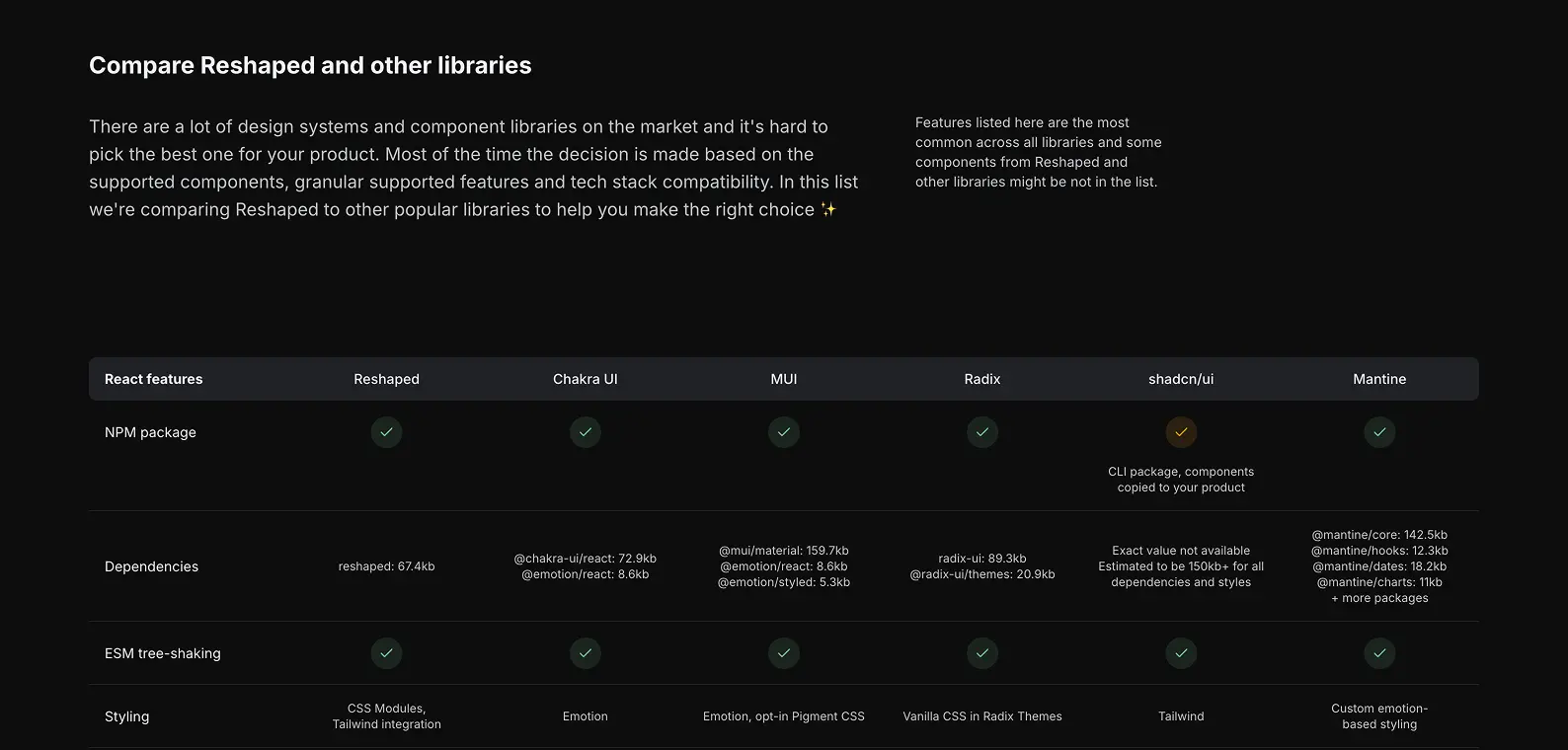This screenshot has height=750, width=1568.
Task: Click the Radix ESM tree-shaking checkmark
Action: (x=982, y=653)
